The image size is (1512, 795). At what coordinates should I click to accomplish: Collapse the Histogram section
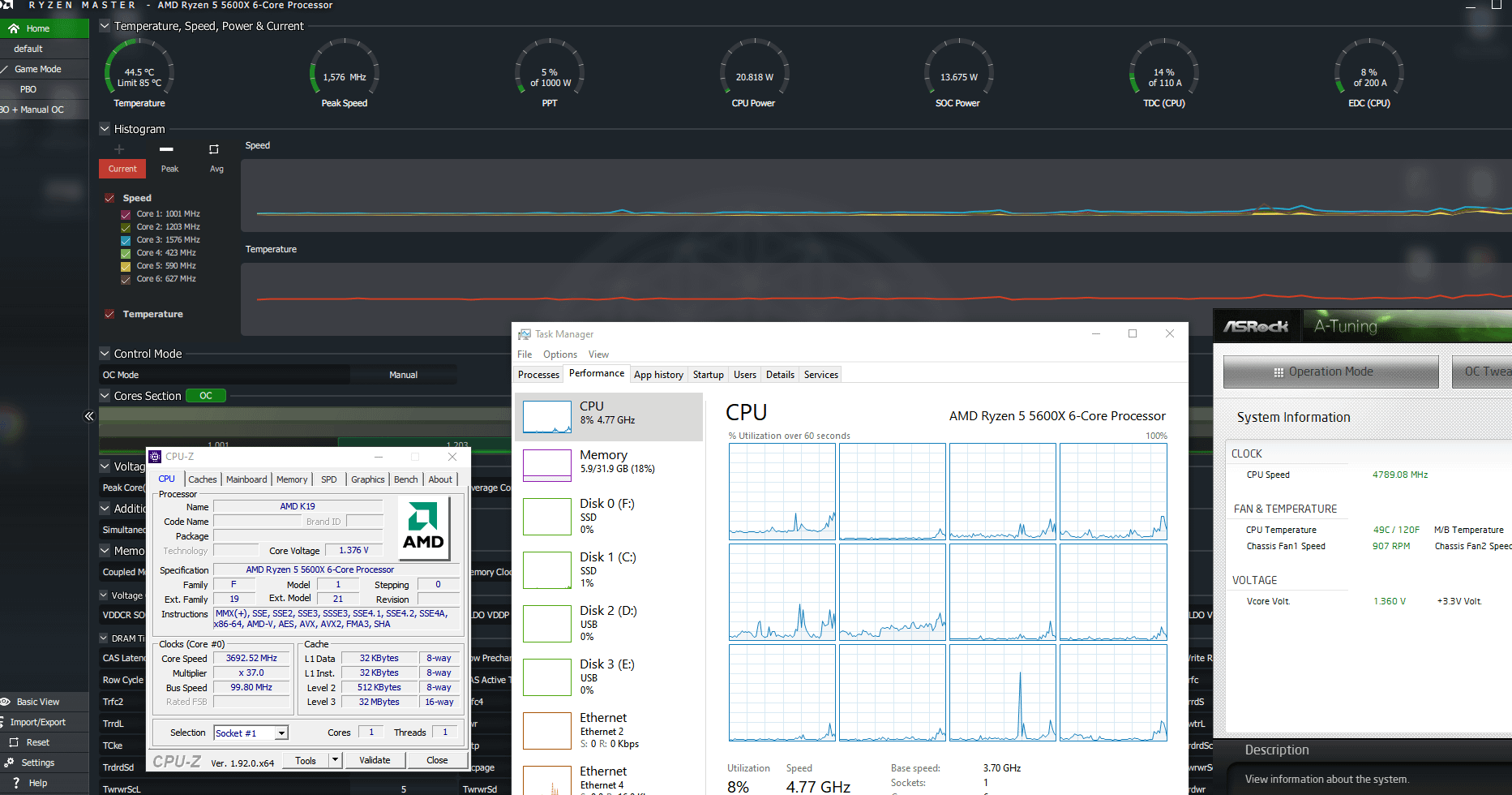click(105, 128)
